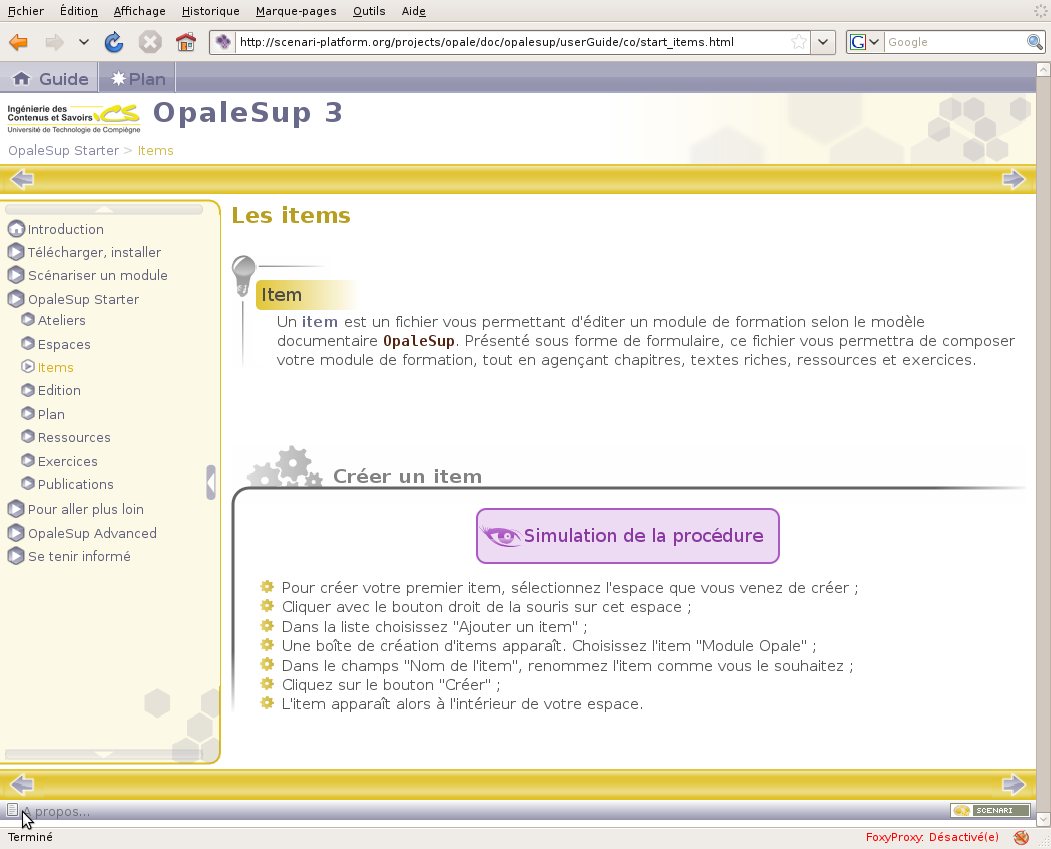Open the history dropdown next to Forward
Viewport: 1051px width, 849px height.
click(83, 42)
